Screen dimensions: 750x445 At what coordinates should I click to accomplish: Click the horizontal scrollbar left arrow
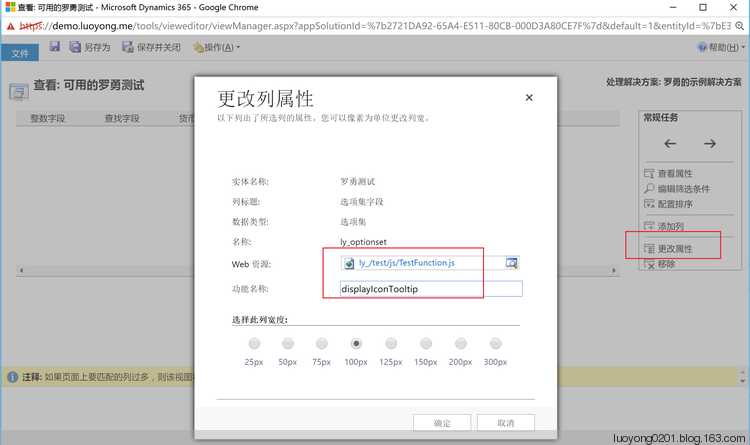[21, 270]
